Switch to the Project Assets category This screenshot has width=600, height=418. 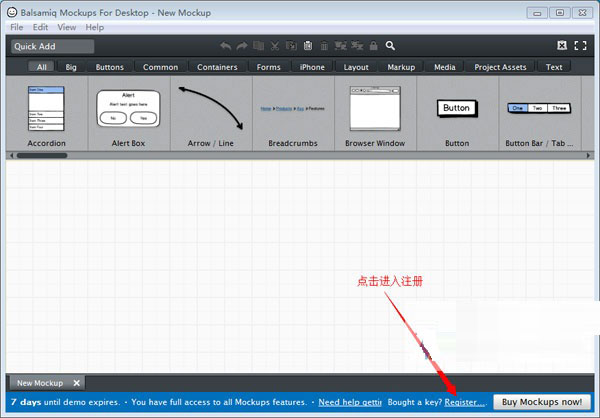coord(500,67)
